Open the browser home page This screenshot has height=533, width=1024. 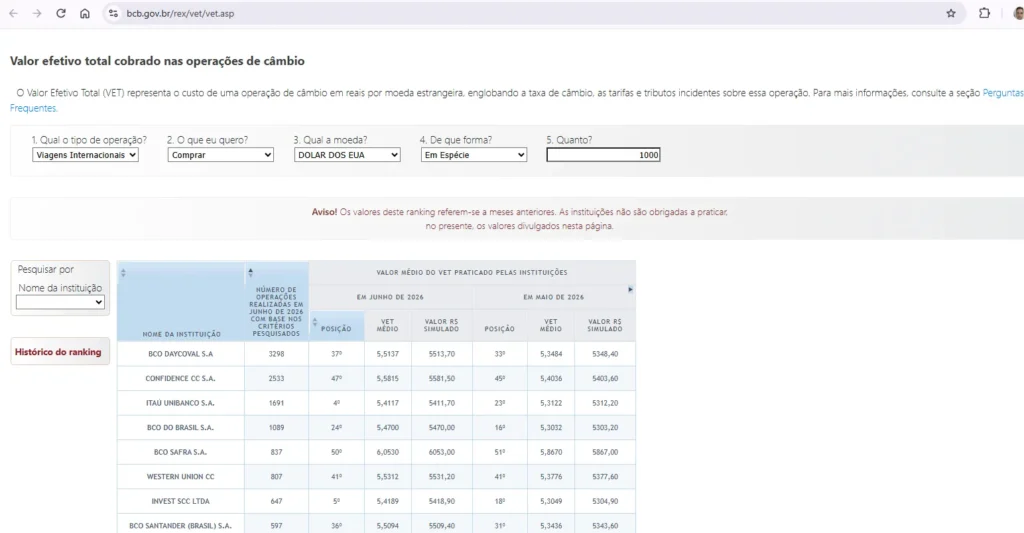click(x=85, y=13)
